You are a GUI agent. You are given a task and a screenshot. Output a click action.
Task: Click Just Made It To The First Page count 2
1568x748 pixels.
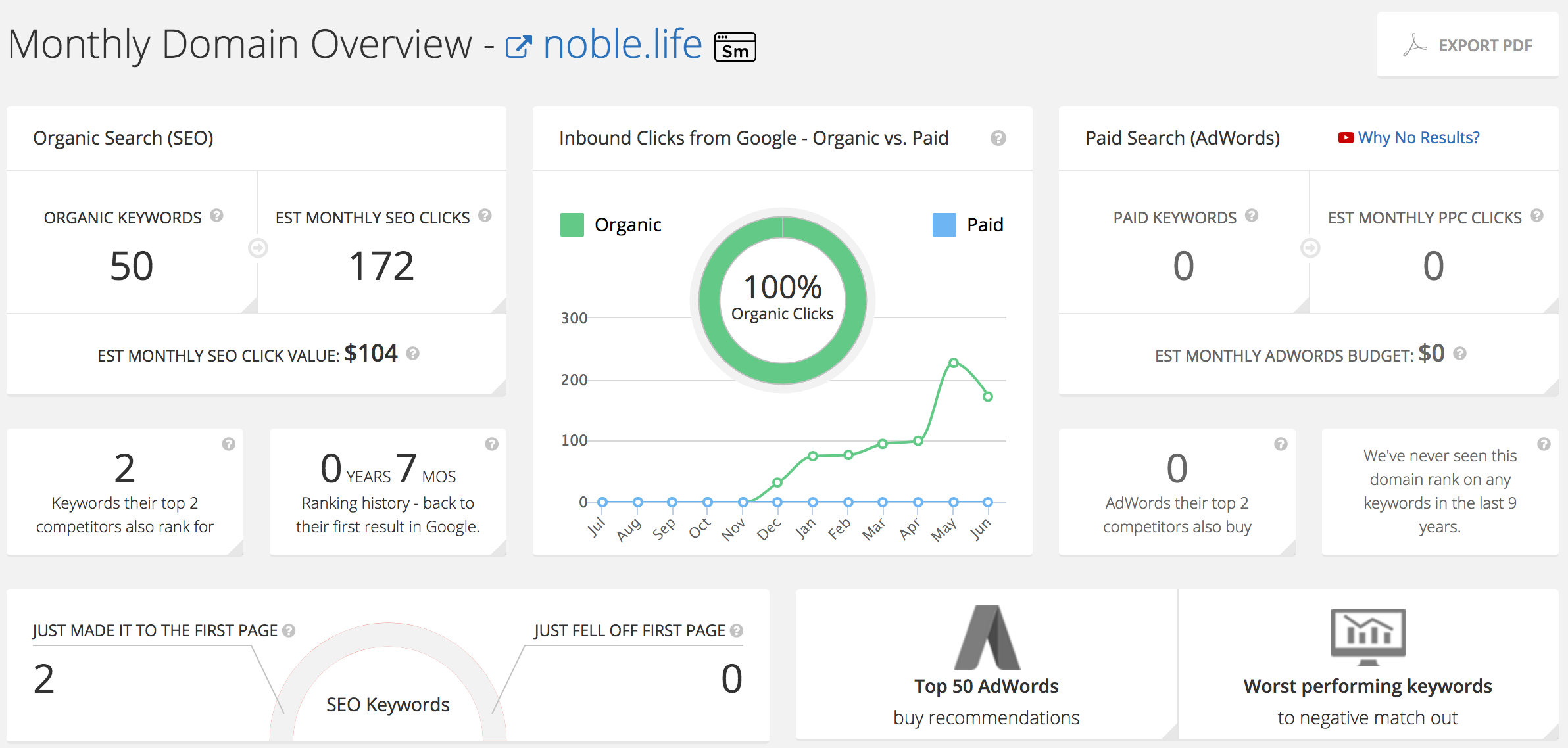pyautogui.click(x=44, y=678)
